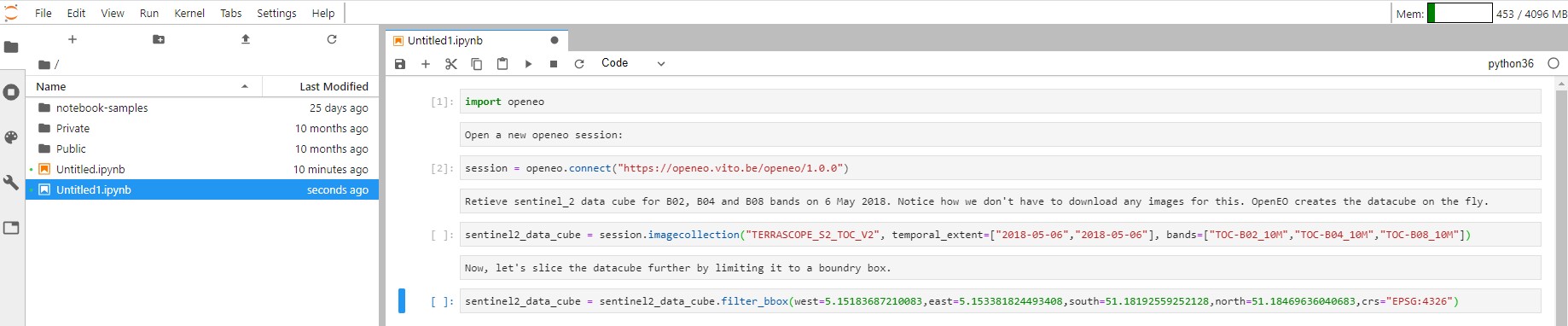The width and height of the screenshot is (1568, 326).
Task: Click into the session.imagecollection code cell
Action: (1000, 235)
